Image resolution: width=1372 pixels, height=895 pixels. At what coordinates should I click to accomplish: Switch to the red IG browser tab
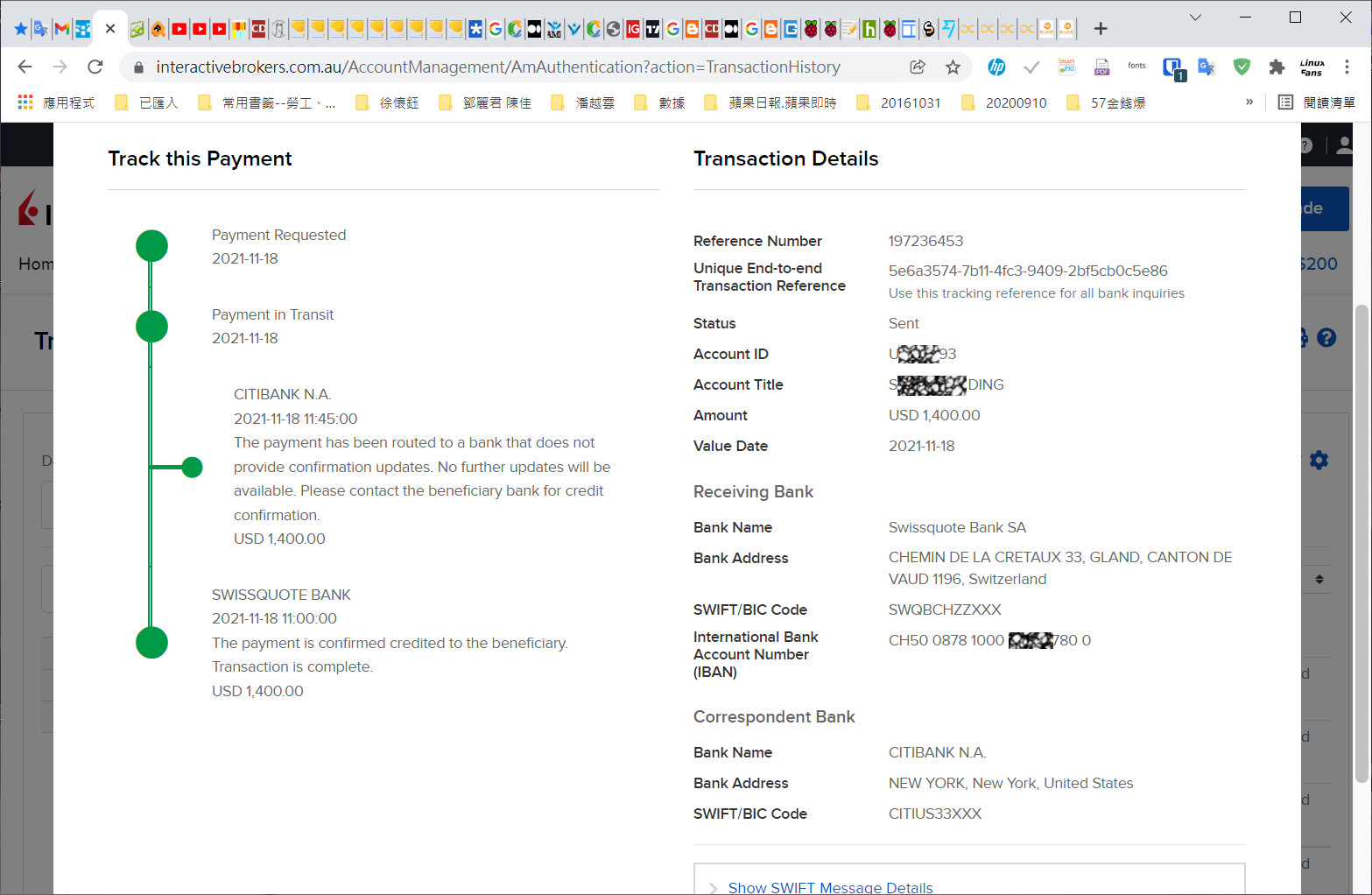tap(633, 29)
